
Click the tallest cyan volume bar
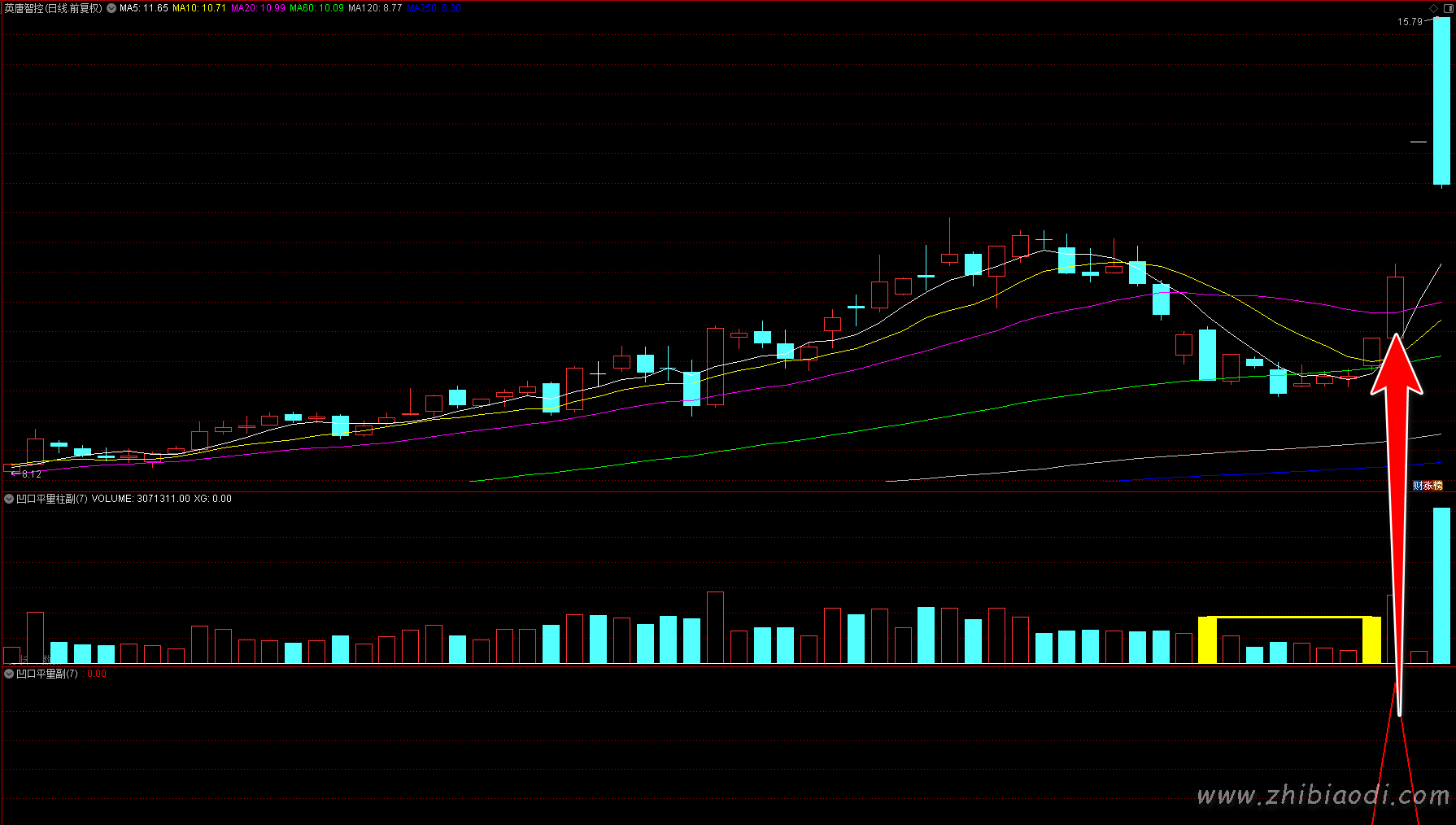coord(1441,585)
